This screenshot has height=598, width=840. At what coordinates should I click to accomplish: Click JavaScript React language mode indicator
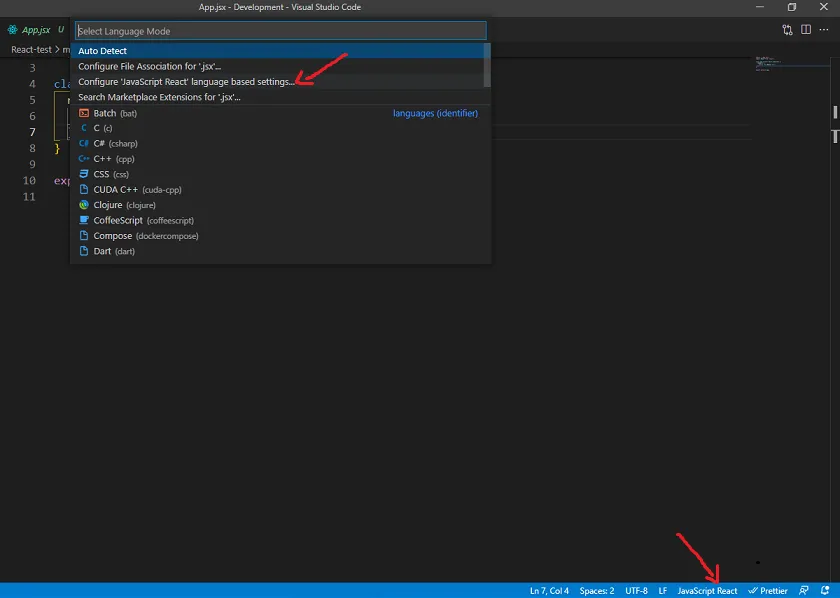click(707, 590)
